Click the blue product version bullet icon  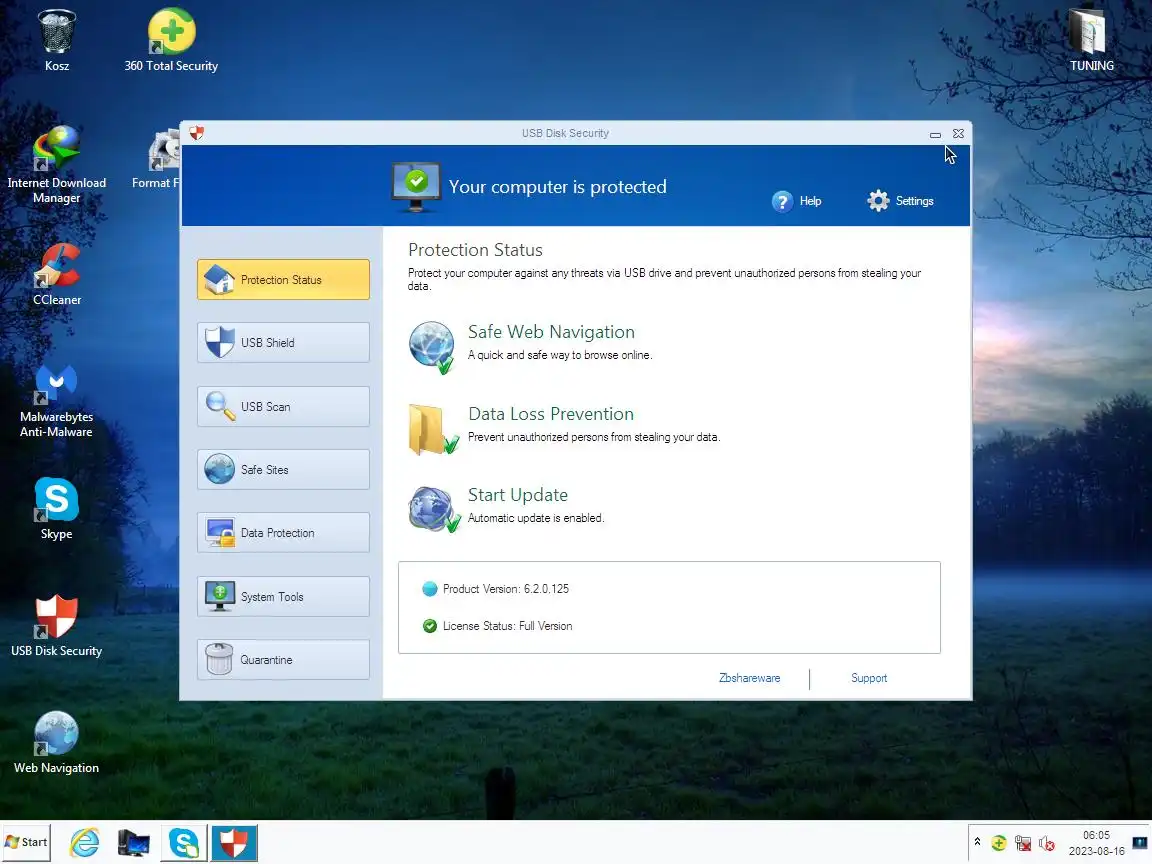(x=430, y=588)
